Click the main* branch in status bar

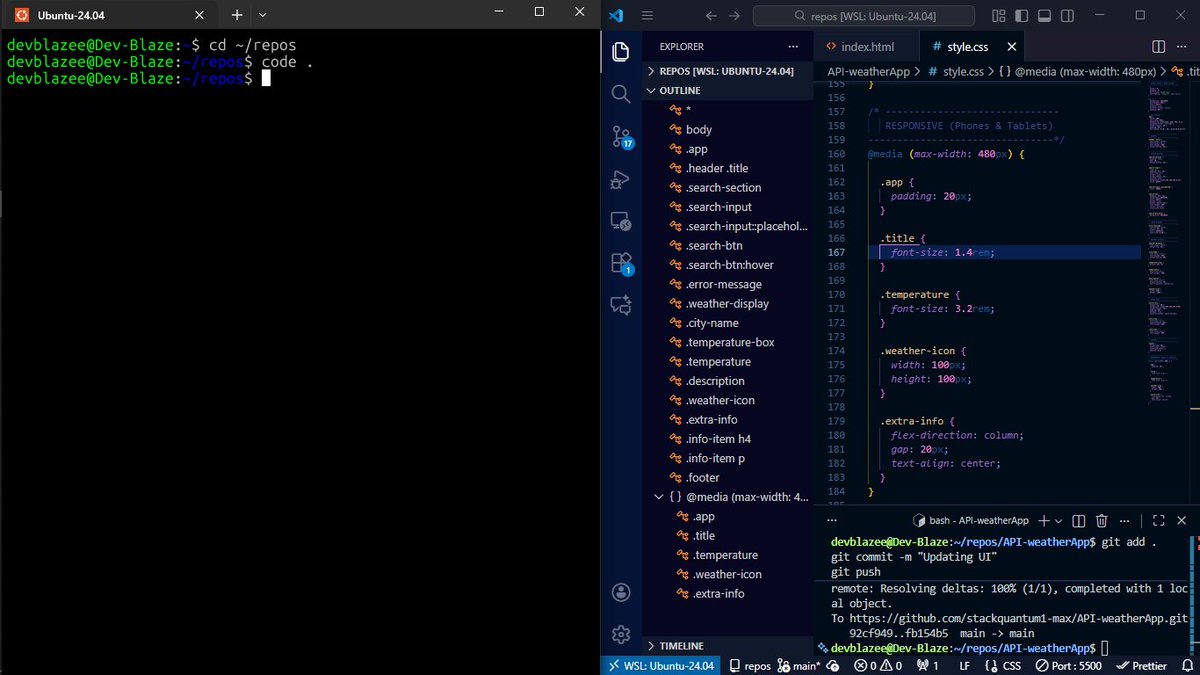[798, 665]
